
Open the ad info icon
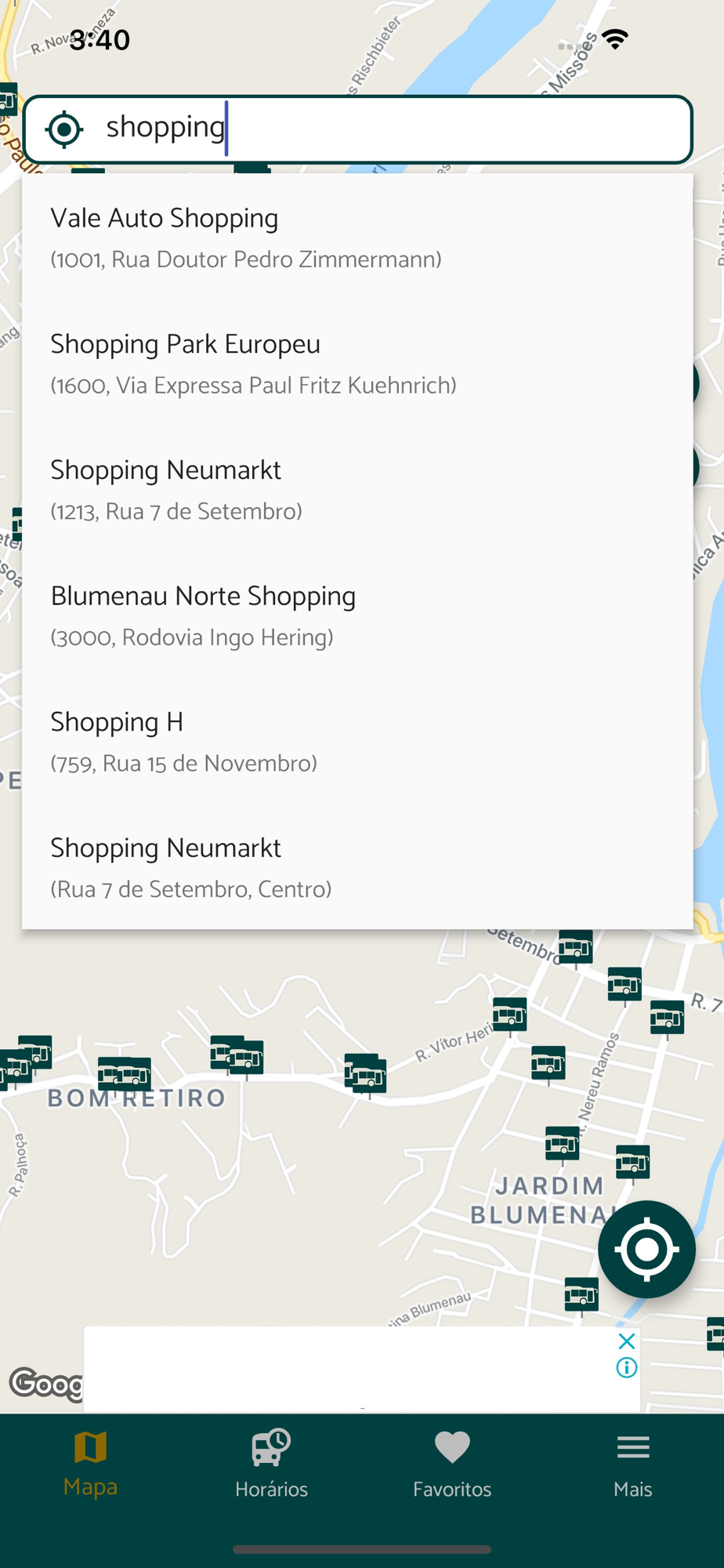click(x=626, y=1368)
